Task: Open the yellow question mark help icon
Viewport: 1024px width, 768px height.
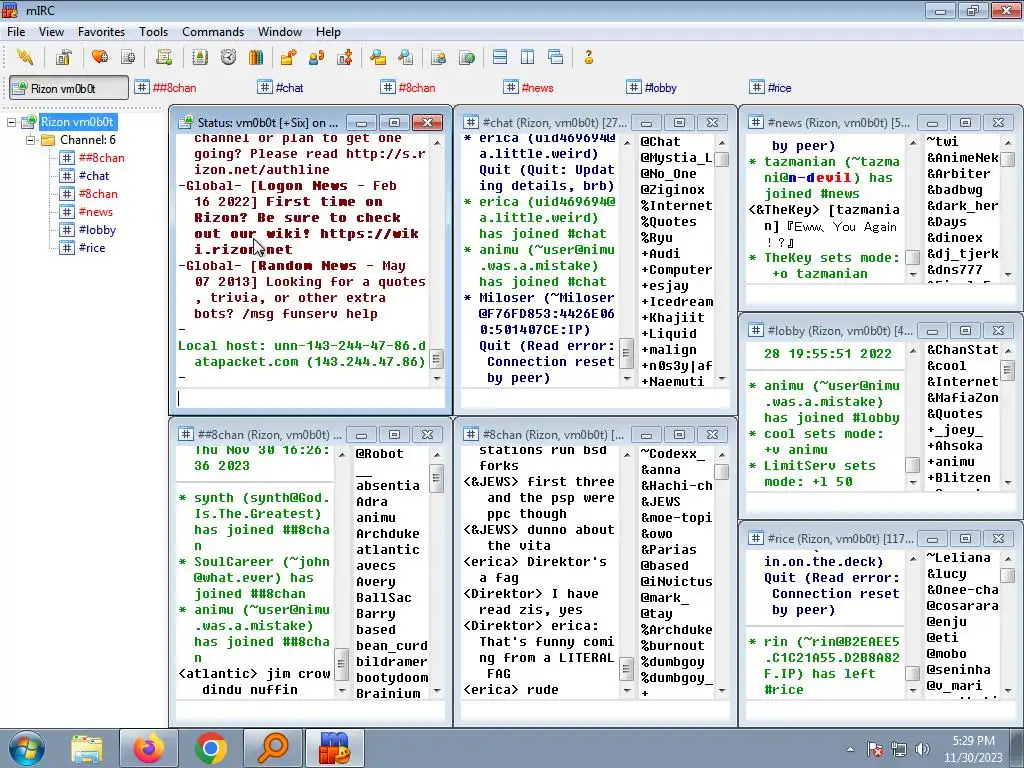Action: [589, 57]
